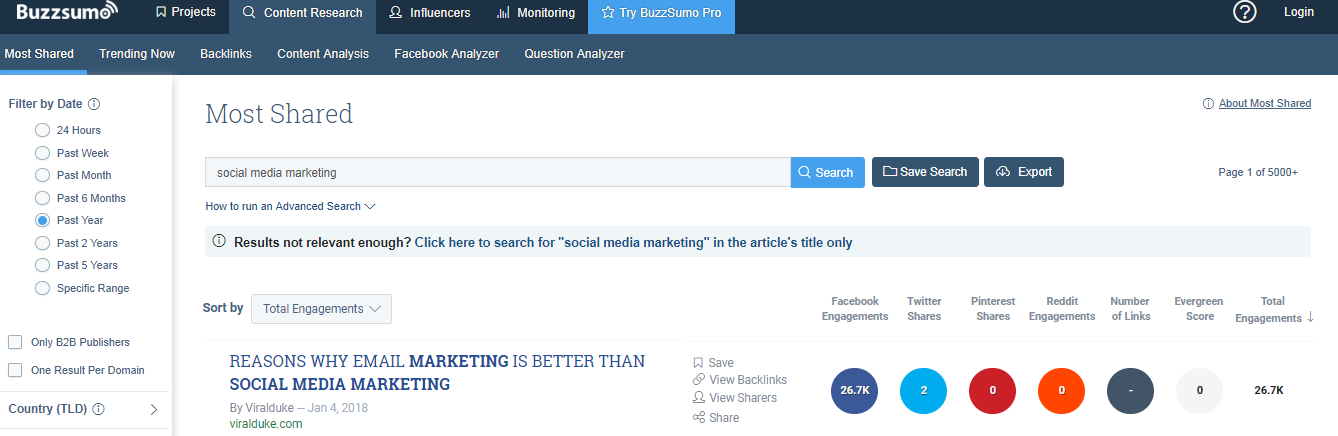Enable Only B2B Publishers checkbox
Image resolution: width=1338 pixels, height=436 pixels.
click(15, 342)
